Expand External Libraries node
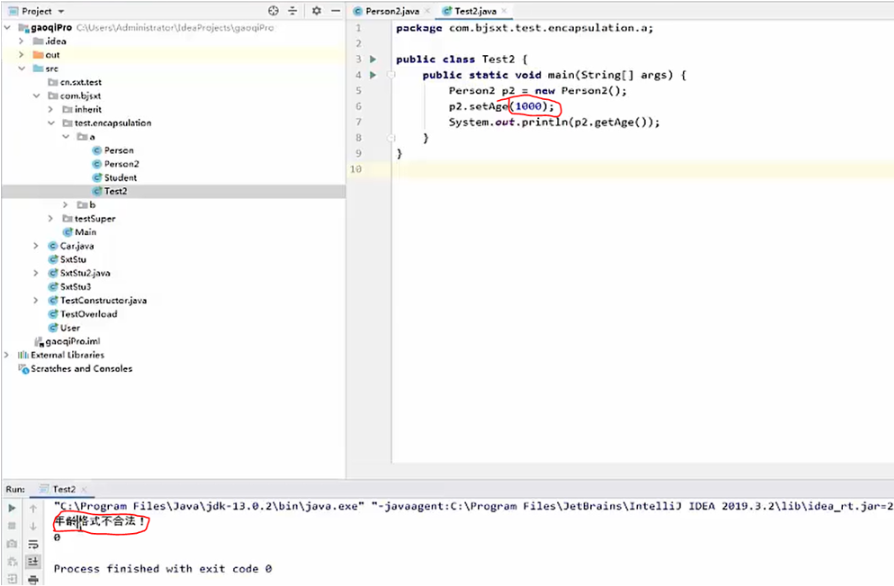This screenshot has width=894, height=586. (x=7, y=355)
